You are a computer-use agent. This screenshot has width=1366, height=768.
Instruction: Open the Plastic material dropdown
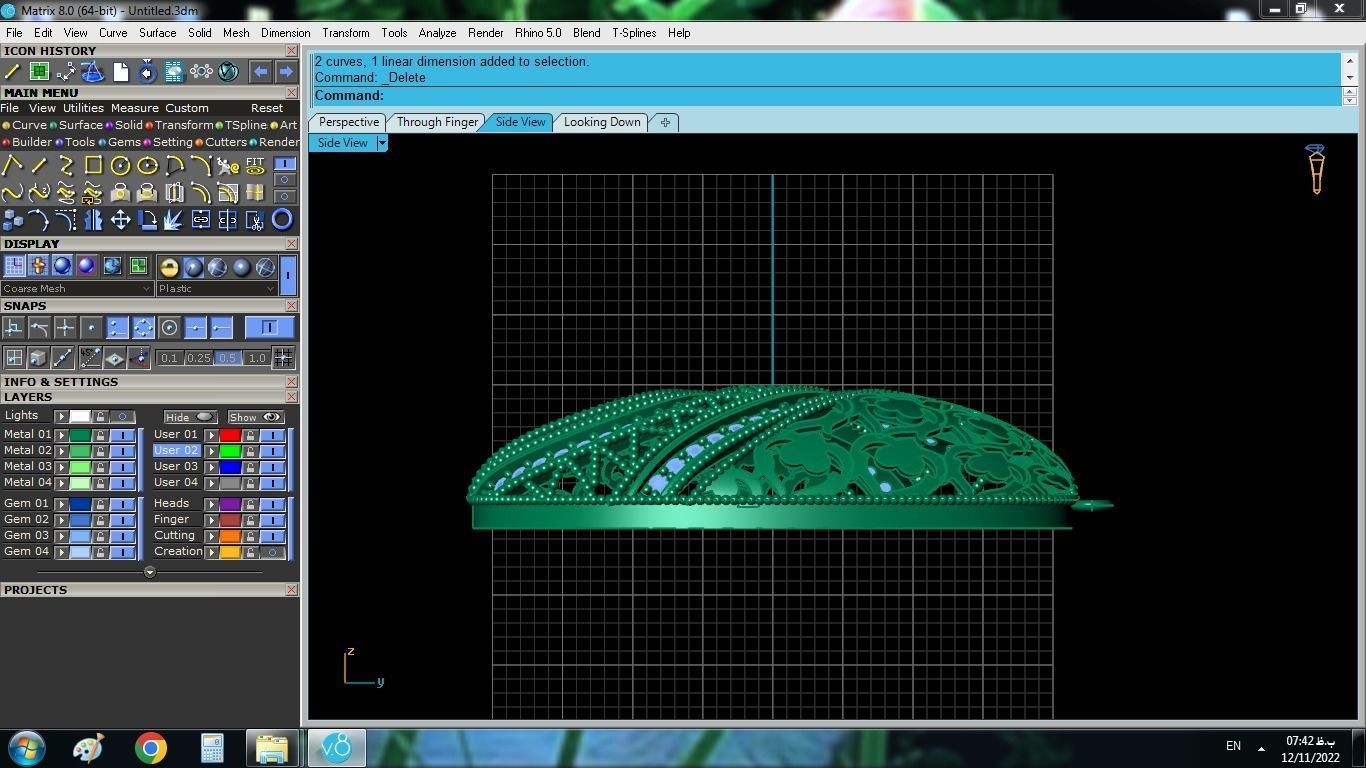(217, 288)
